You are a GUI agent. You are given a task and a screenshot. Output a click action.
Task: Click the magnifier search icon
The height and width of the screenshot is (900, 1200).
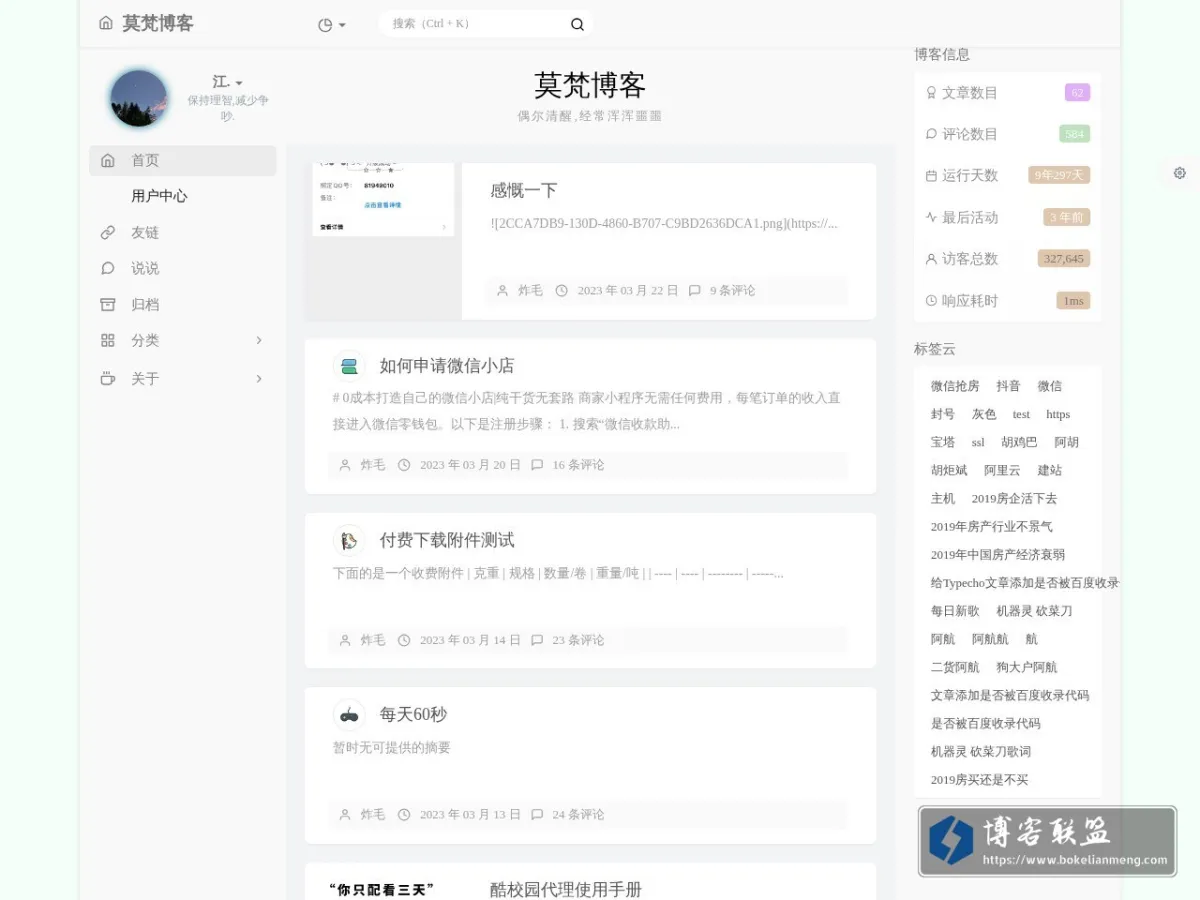pos(577,24)
